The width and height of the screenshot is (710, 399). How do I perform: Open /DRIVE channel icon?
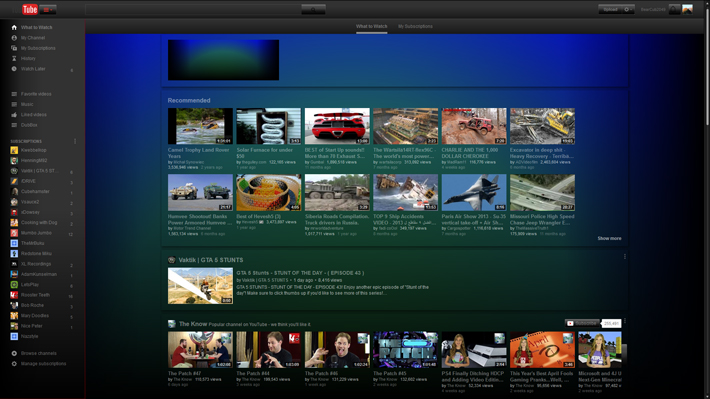pyautogui.click(x=14, y=181)
